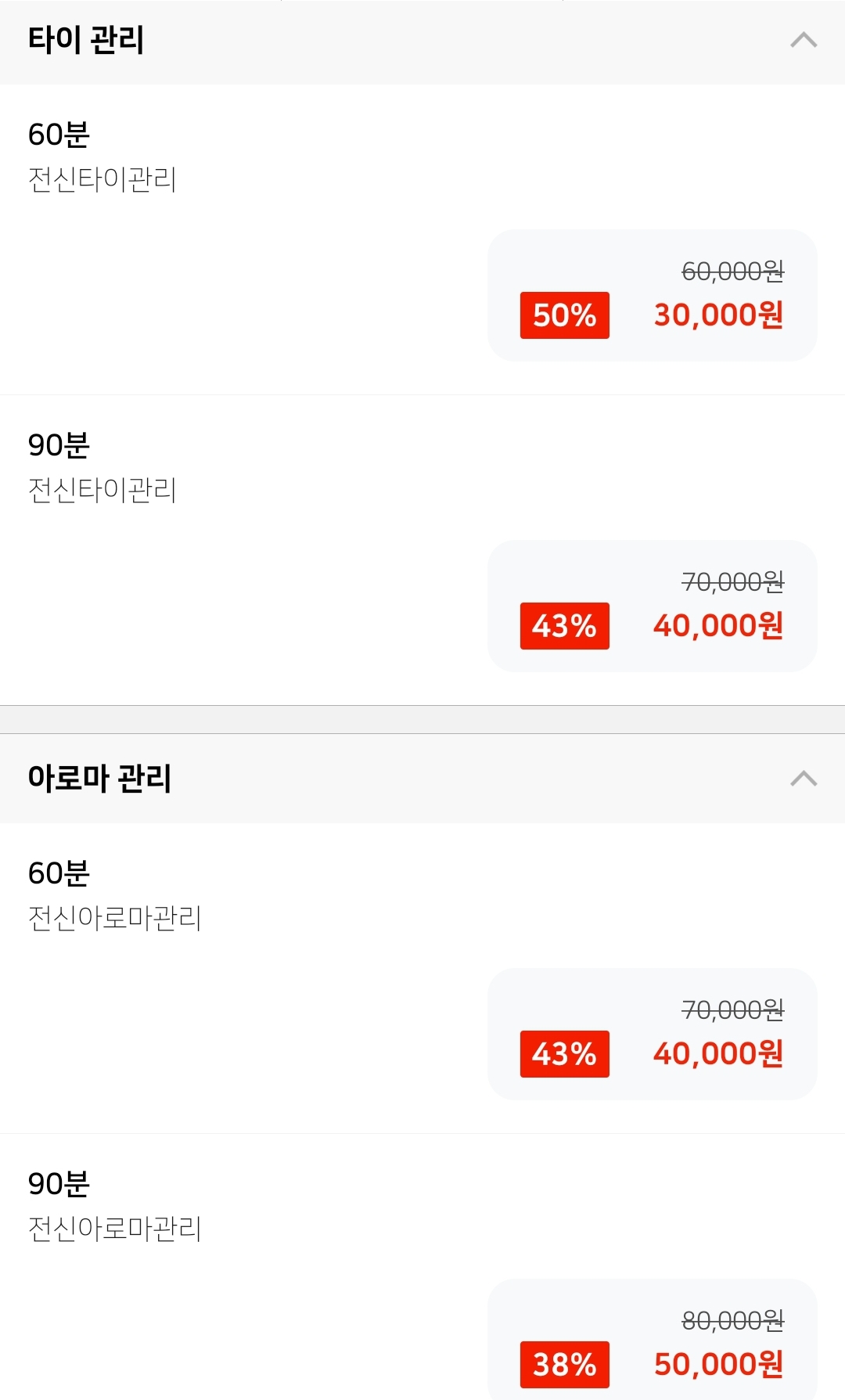Click the crossed-out 70,000원 under 90분 타이
Viewport: 845px width, 1400px height.
coord(732,582)
